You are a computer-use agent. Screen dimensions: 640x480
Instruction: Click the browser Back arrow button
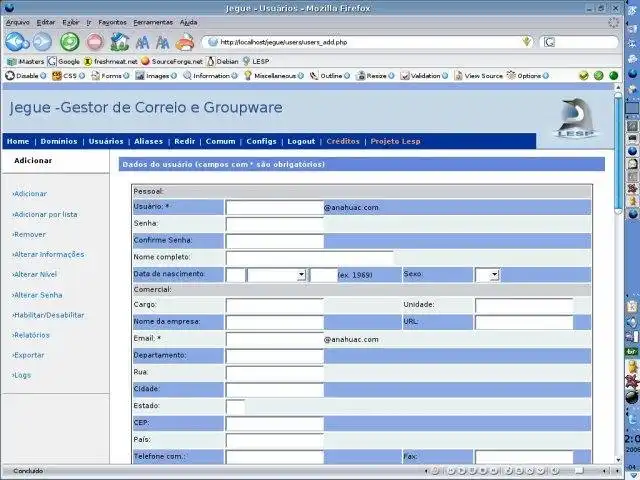(16, 42)
